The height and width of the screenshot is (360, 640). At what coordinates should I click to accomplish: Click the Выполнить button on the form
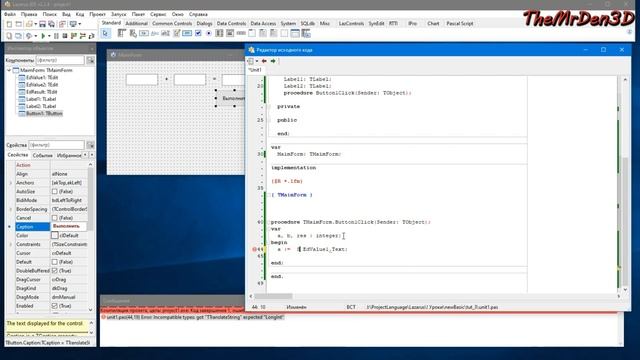[x=232, y=98]
